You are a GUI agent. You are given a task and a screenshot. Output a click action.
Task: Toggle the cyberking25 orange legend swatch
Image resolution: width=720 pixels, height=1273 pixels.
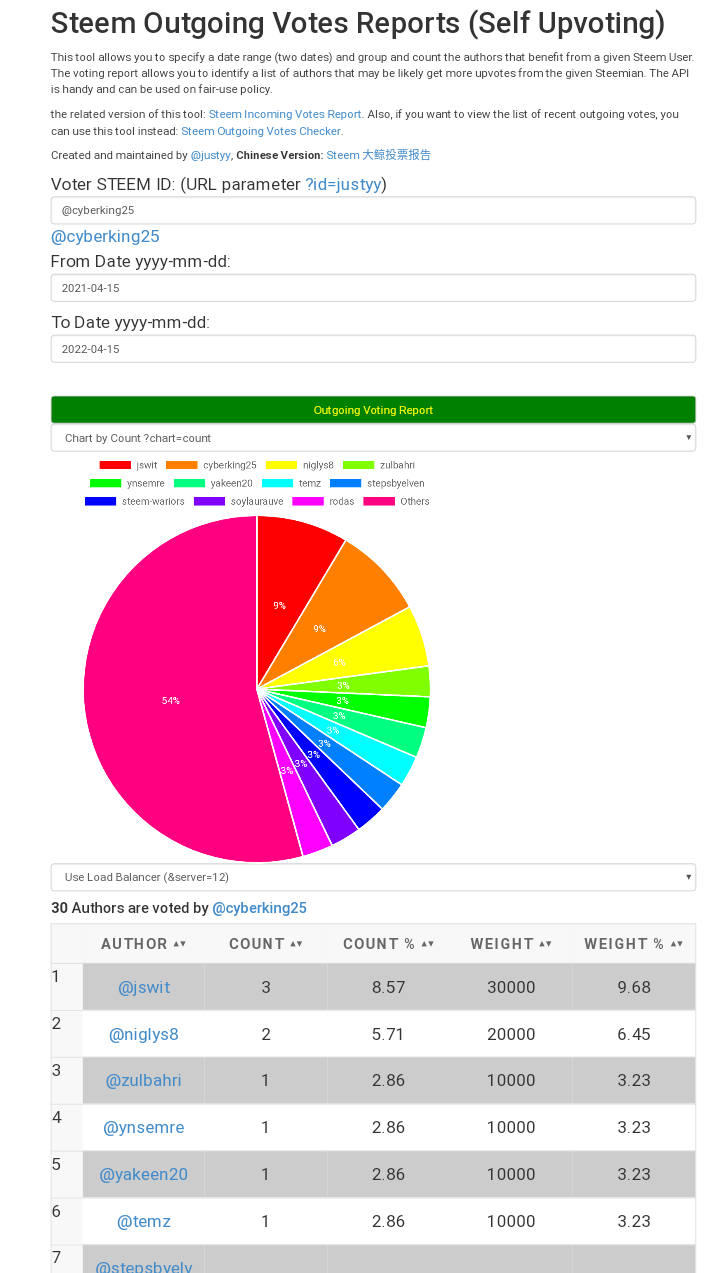(x=182, y=465)
